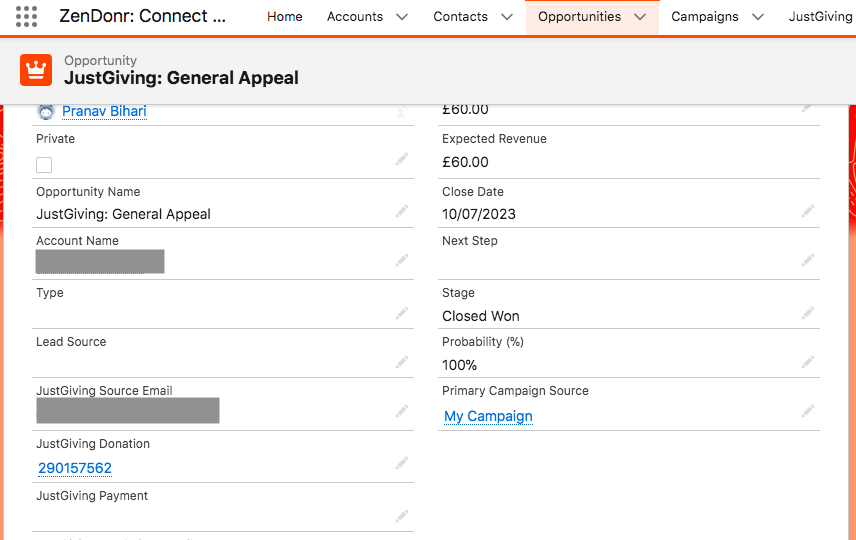Click the Opportunity Name field value text
This screenshot has height=540, width=856.
123,214
